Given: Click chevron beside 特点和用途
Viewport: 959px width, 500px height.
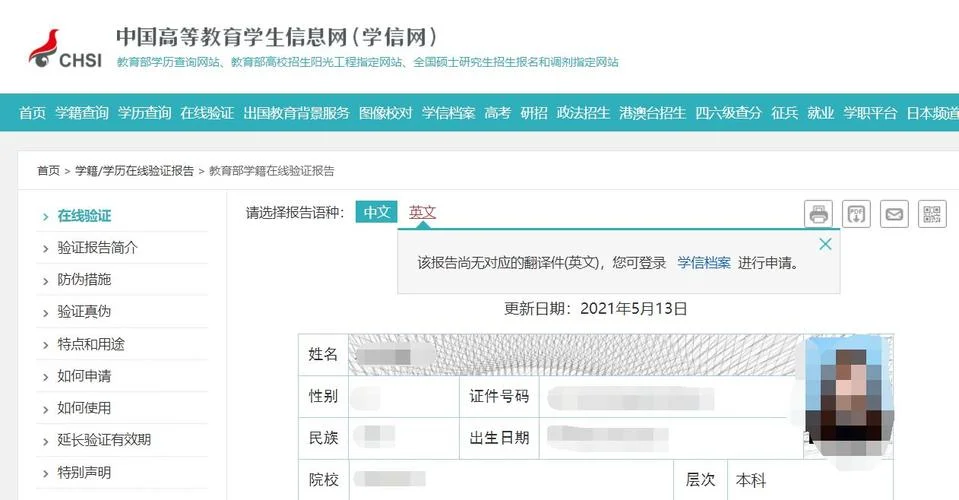Looking at the screenshot, I should click(x=45, y=345).
